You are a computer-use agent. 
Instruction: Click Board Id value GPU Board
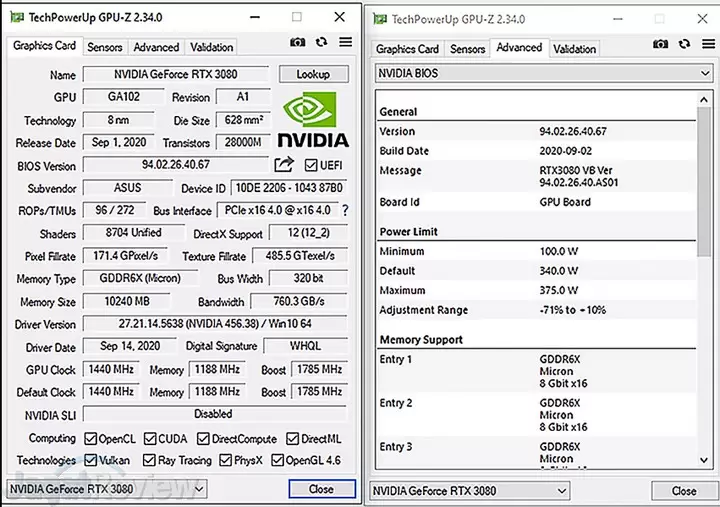(565, 202)
